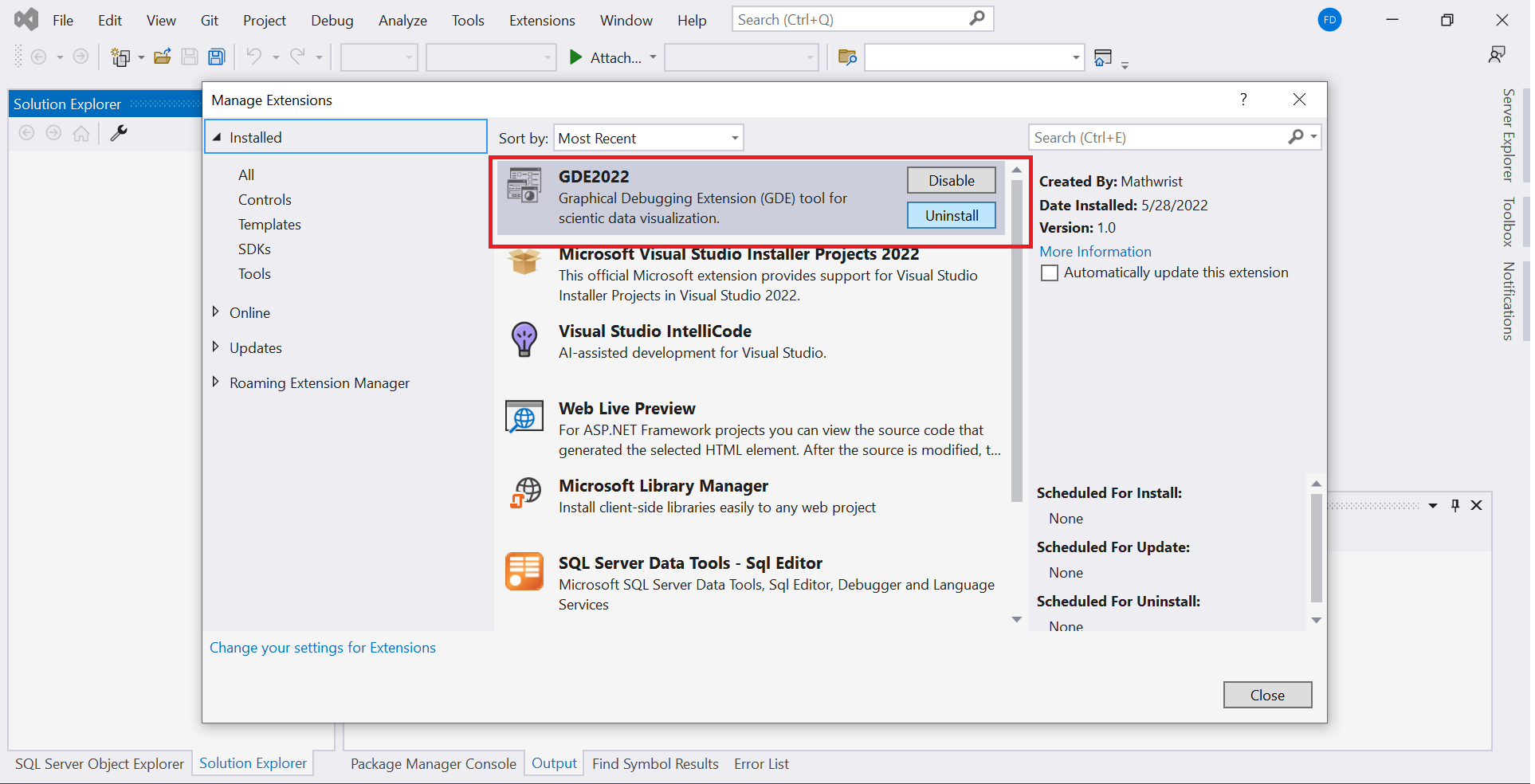Click the Visual Studio logo icon
Image resolution: width=1535 pixels, height=784 pixels.
(x=26, y=19)
